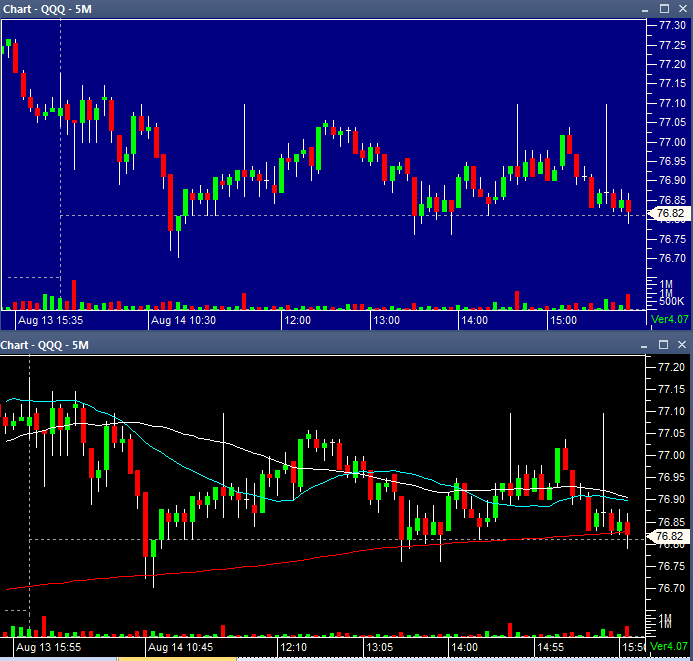Close the black-background QQQ chart window
The image size is (693, 661).
682,345
